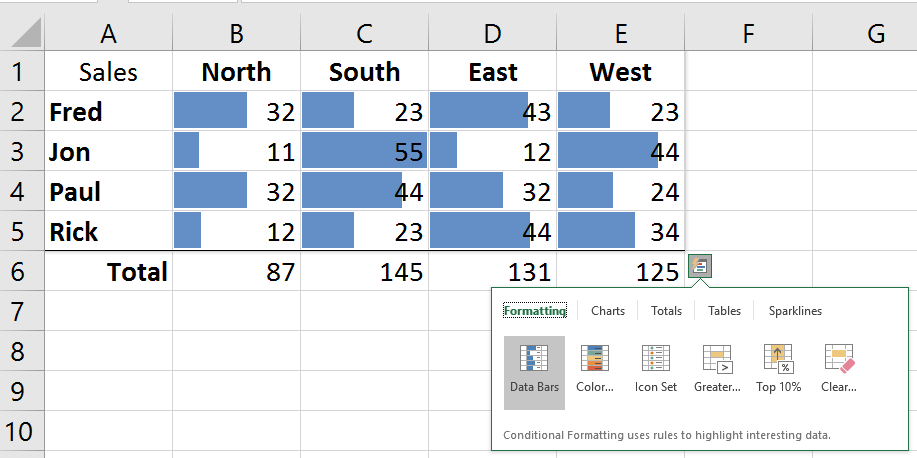Click the Total label cell

[108, 271]
